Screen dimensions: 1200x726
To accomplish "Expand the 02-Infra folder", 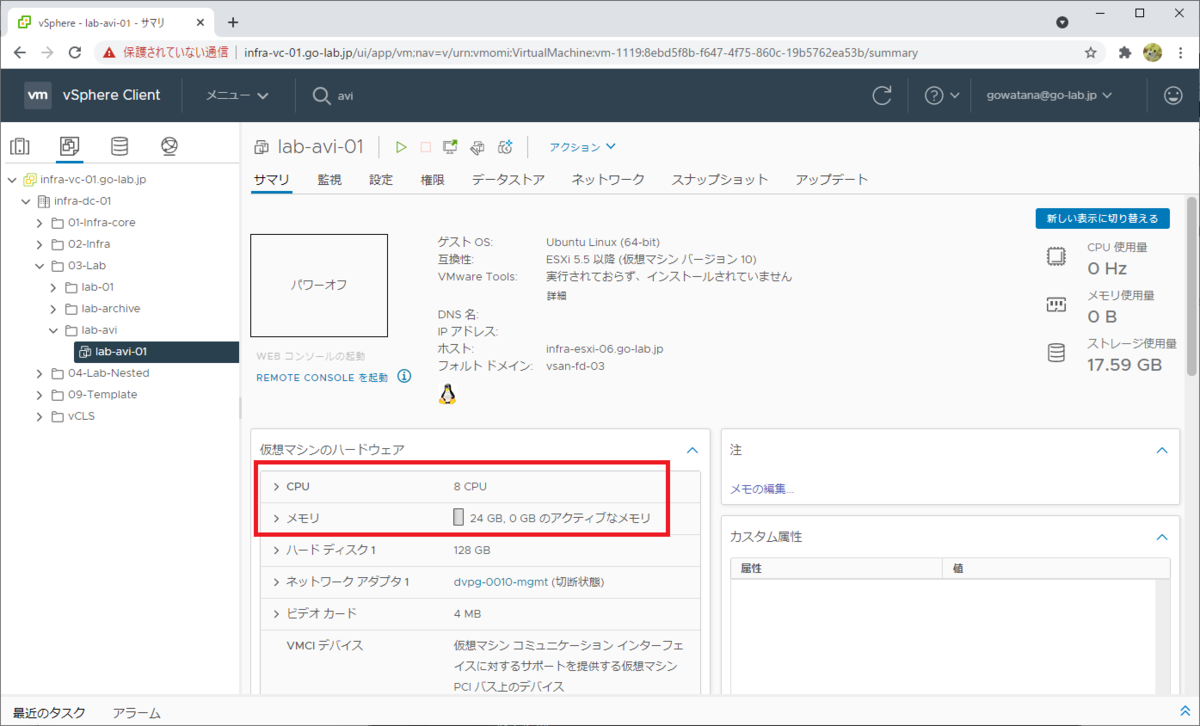I will 40,244.
